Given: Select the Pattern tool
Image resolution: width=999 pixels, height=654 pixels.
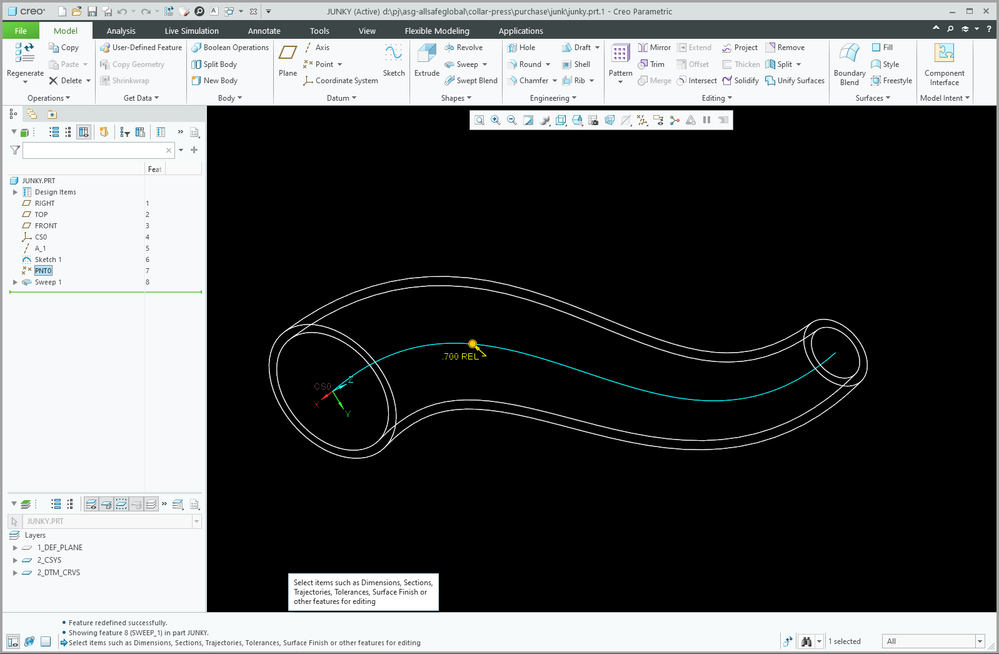Looking at the screenshot, I should click(620, 63).
